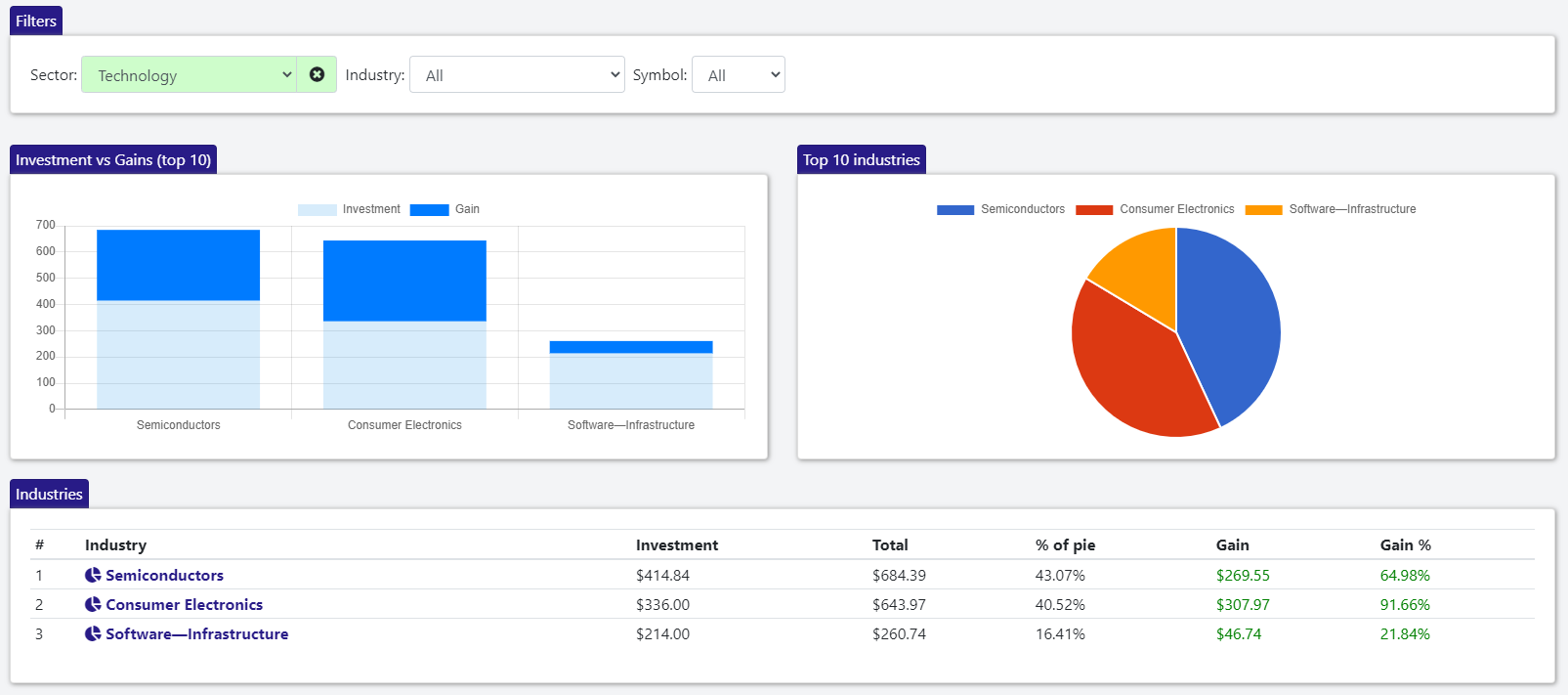Click the Consumer Electronics bar chart axis label
The width and height of the screenshot is (1568, 695).
(404, 425)
